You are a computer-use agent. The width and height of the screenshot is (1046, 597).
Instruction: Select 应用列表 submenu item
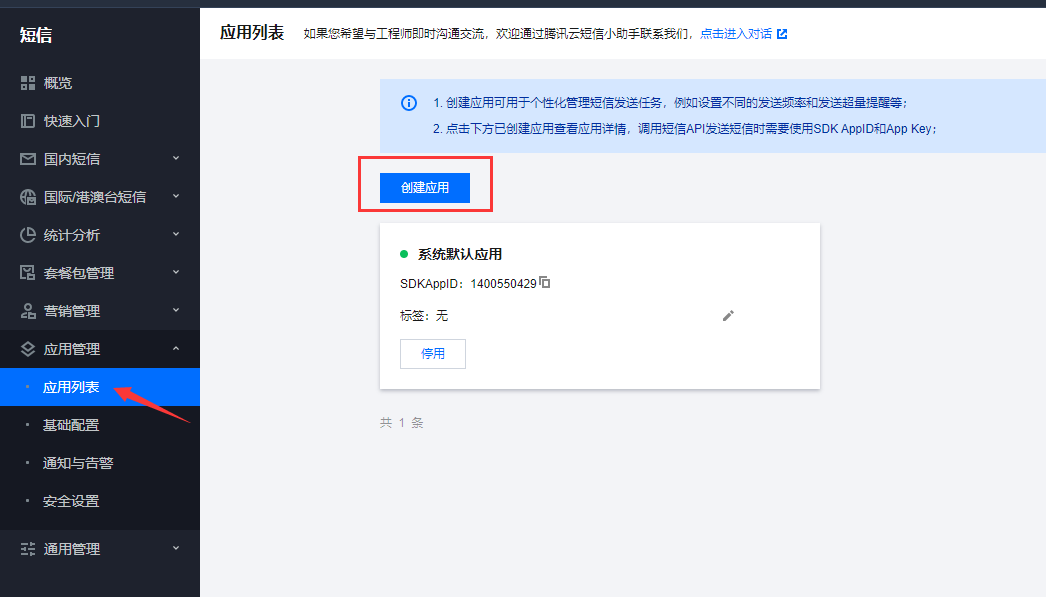(x=100, y=387)
